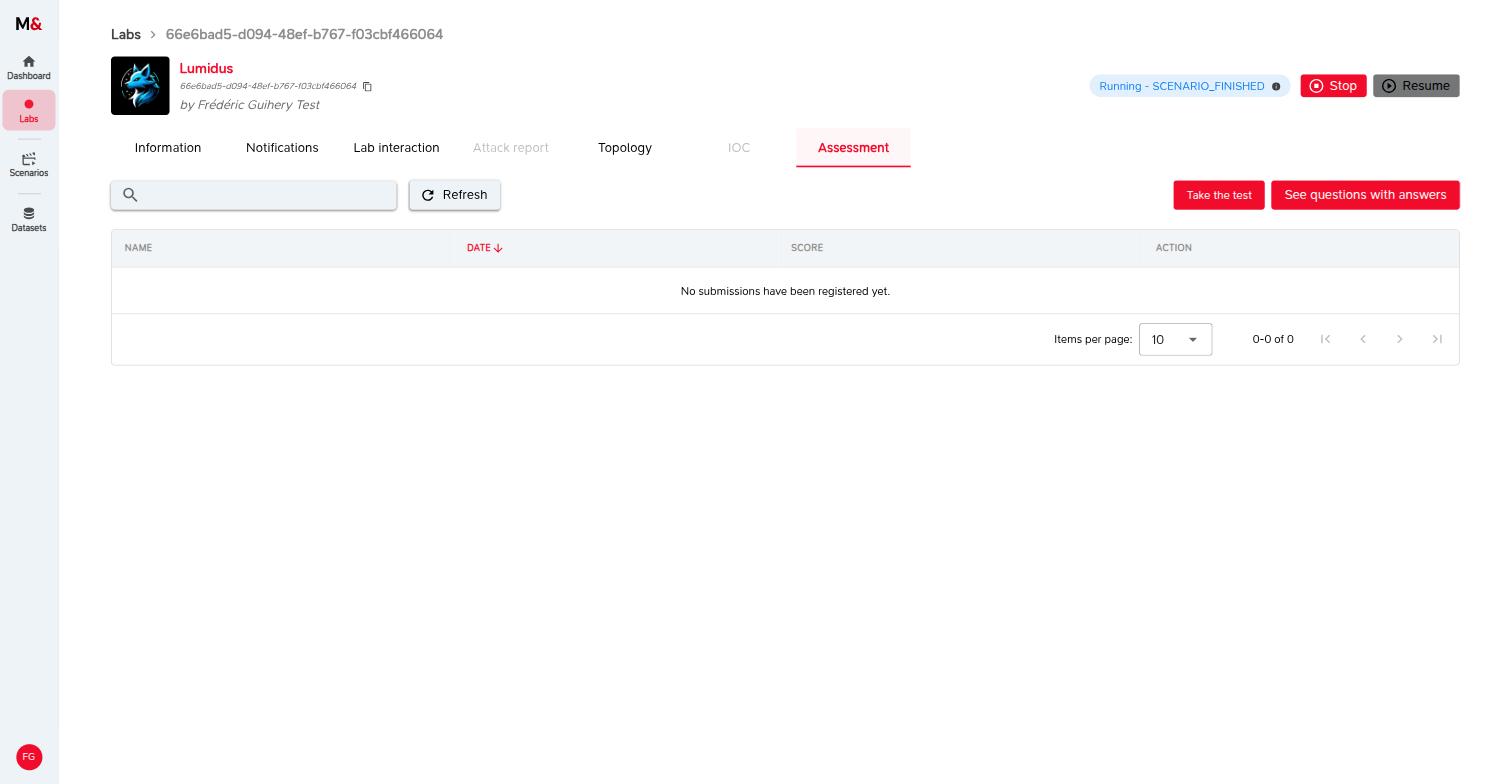Click the Lumidus lab thumbnail image
Viewport: 1512px width, 784px height.
(x=140, y=86)
